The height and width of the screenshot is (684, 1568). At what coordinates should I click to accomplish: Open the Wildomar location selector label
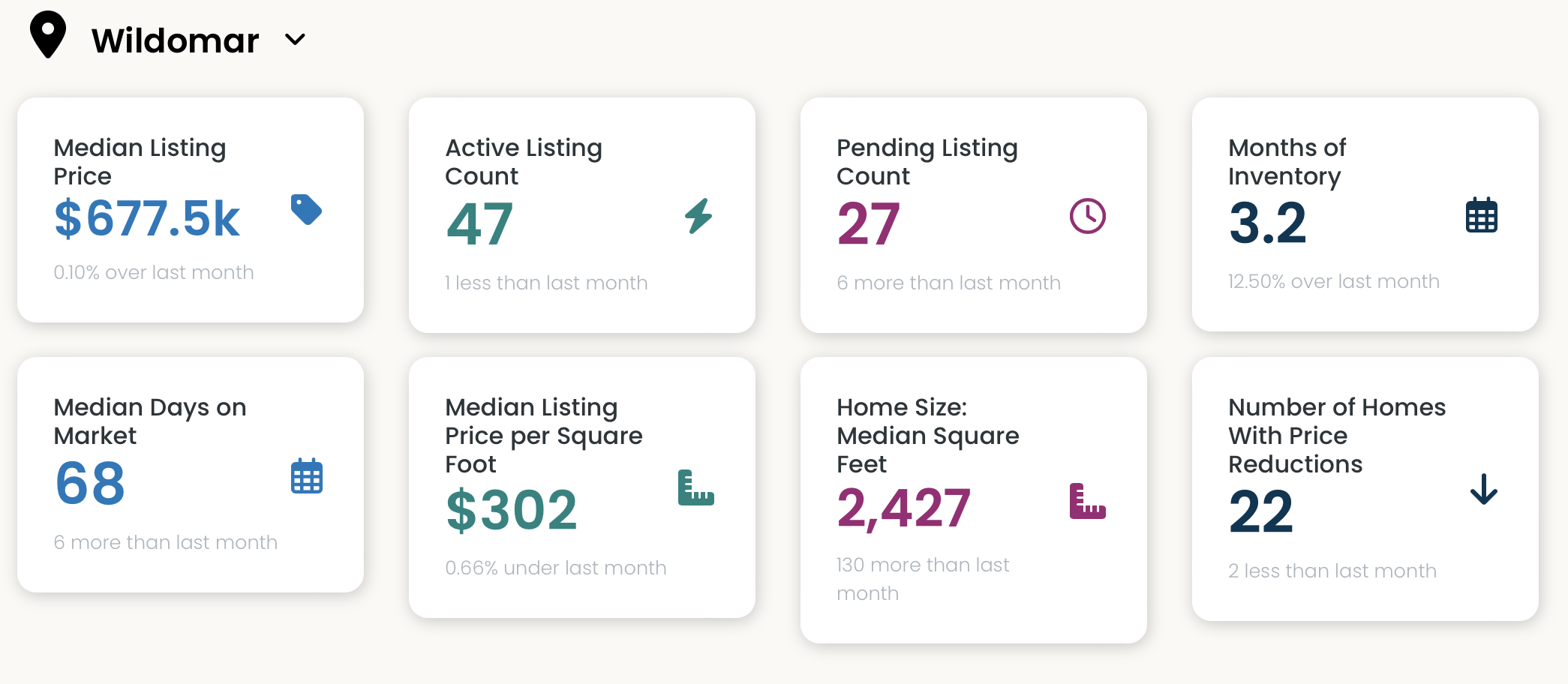176,40
